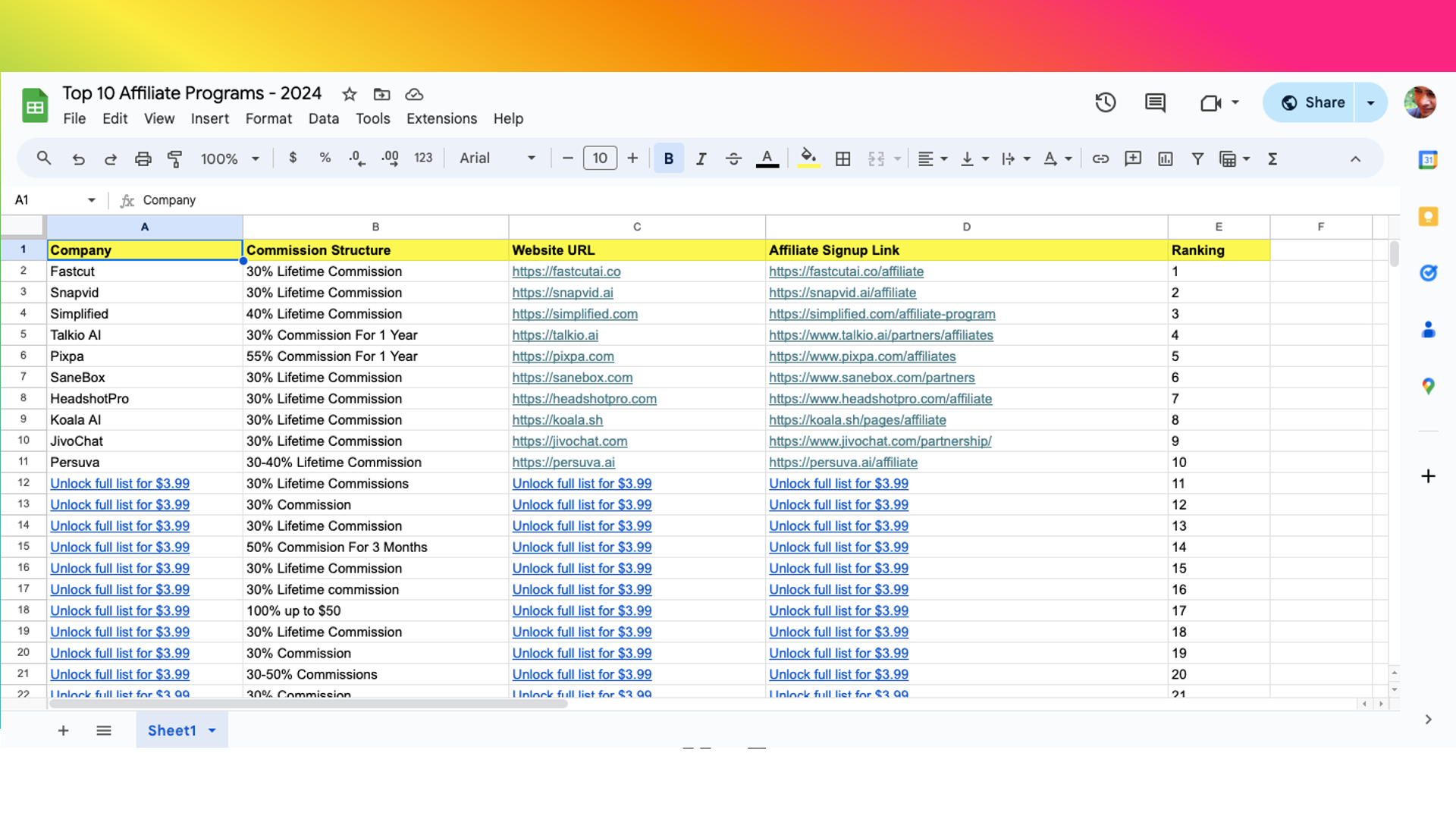The image size is (1456, 819).
Task: Click the Share button
Action: tap(1310, 102)
